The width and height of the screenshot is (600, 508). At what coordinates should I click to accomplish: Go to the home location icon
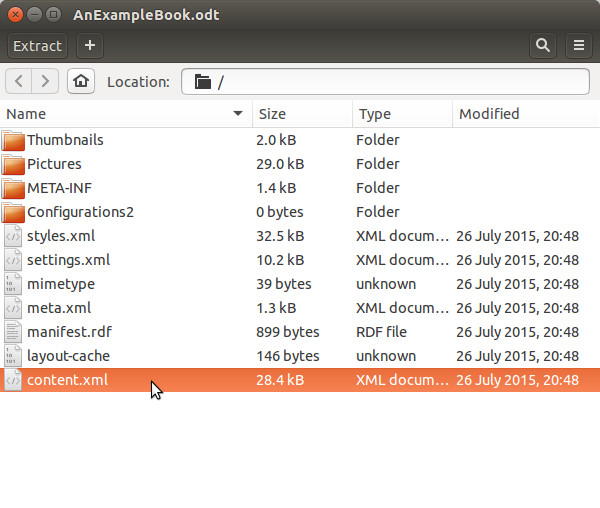(81, 81)
